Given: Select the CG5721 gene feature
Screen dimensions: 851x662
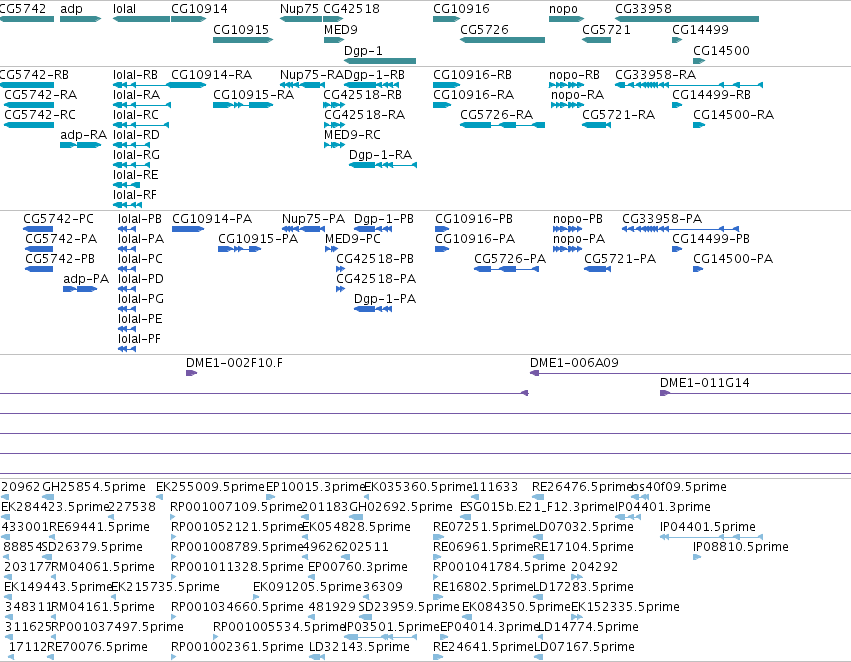Looking at the screenshot, I should (596, 40).
